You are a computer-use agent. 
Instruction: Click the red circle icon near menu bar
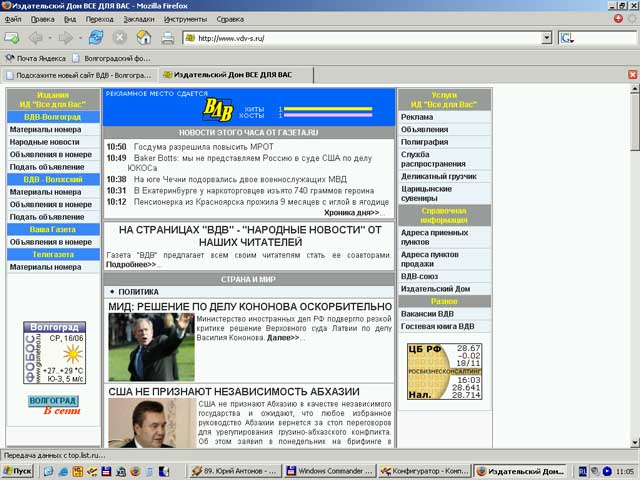click(618, 18)
